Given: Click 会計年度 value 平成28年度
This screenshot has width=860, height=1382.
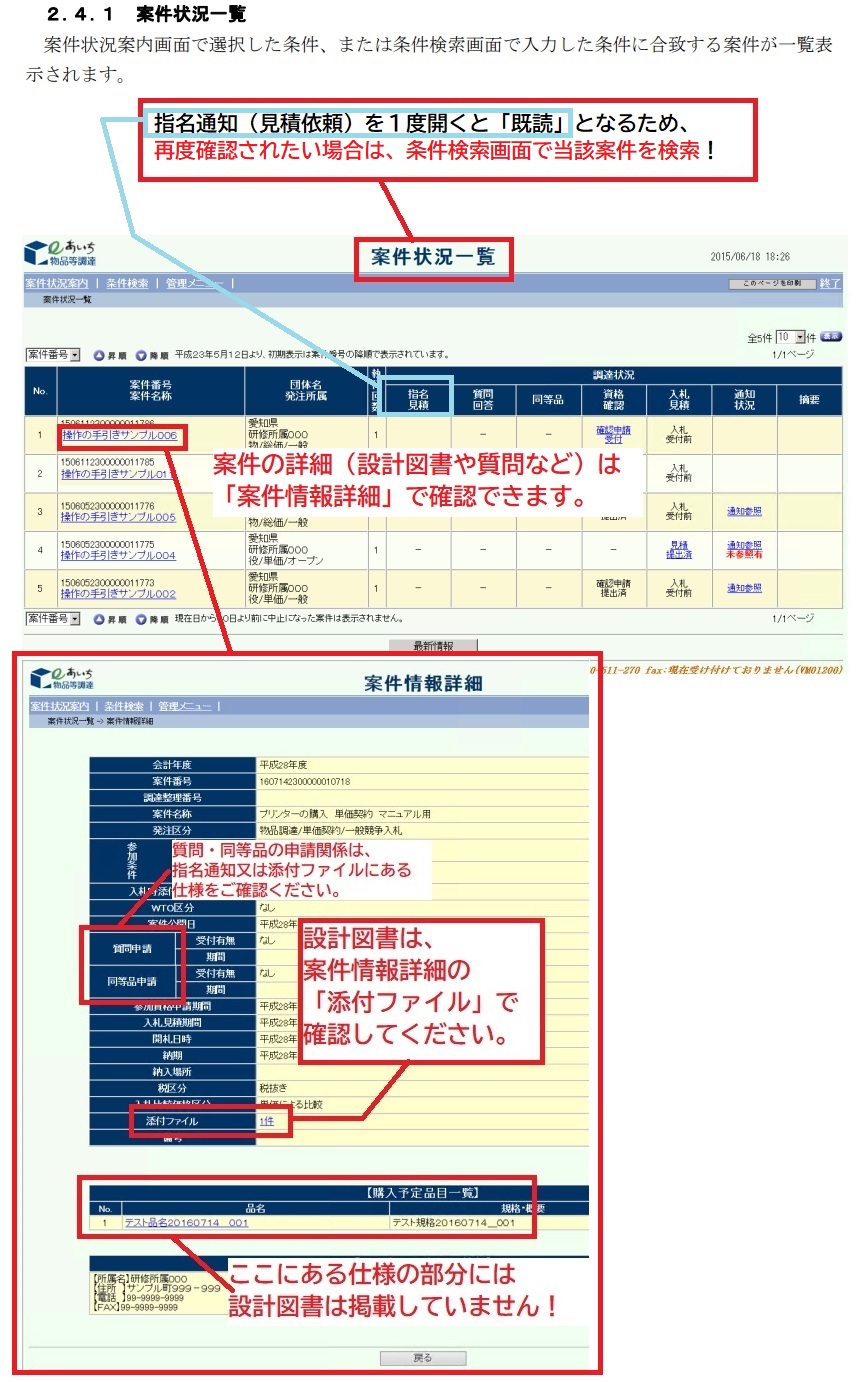Looking at the screenshot, I should (284, 765).
